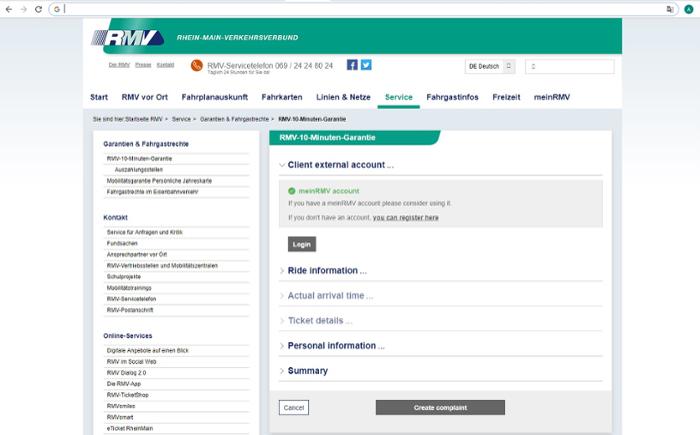This screenshot has width=700, height=435.
Task: Open RMV-10-Minuten-Garantie in the sidebar
Action: point(139,159)
